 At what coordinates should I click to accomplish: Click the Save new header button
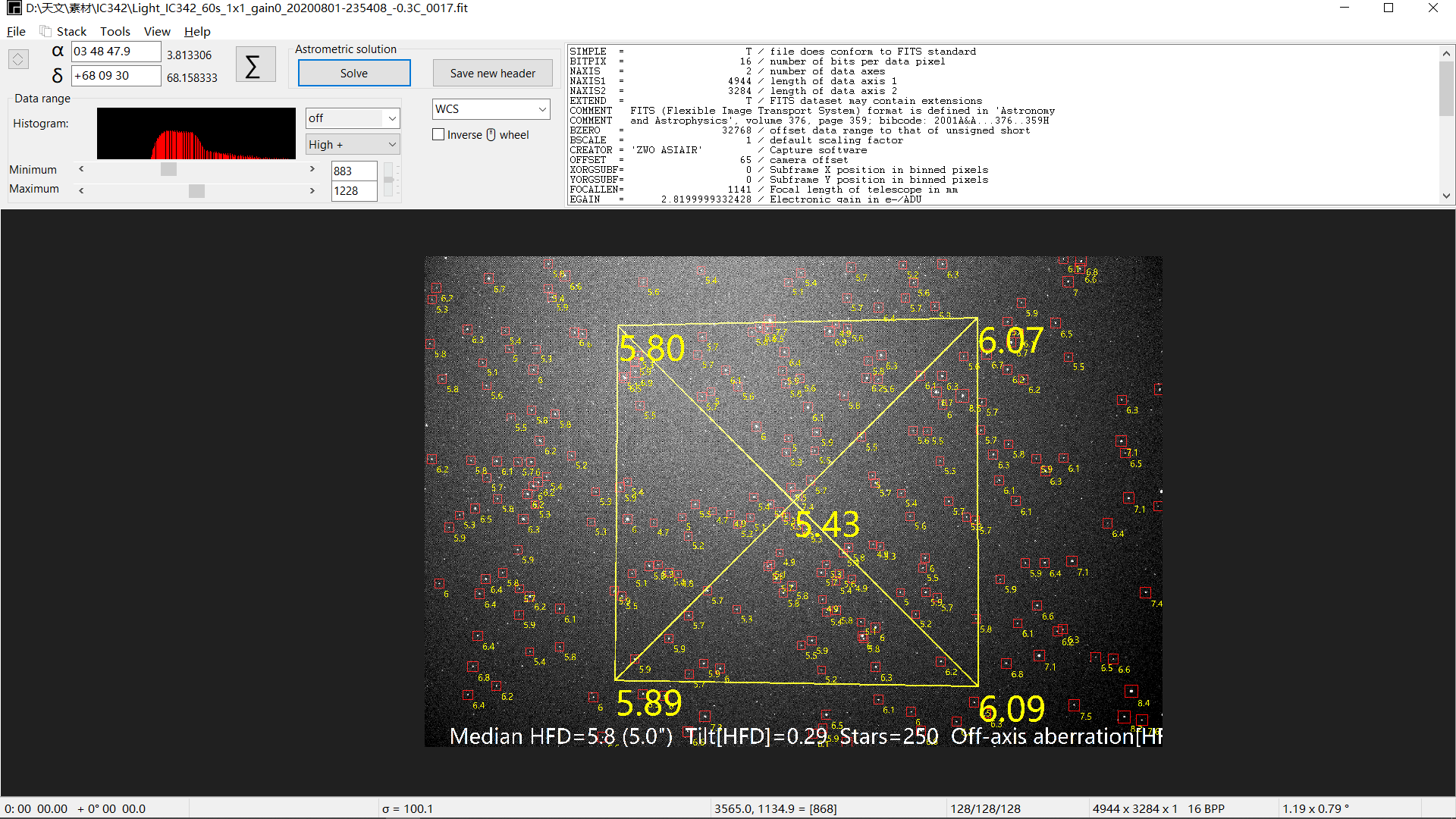point(493,73)
